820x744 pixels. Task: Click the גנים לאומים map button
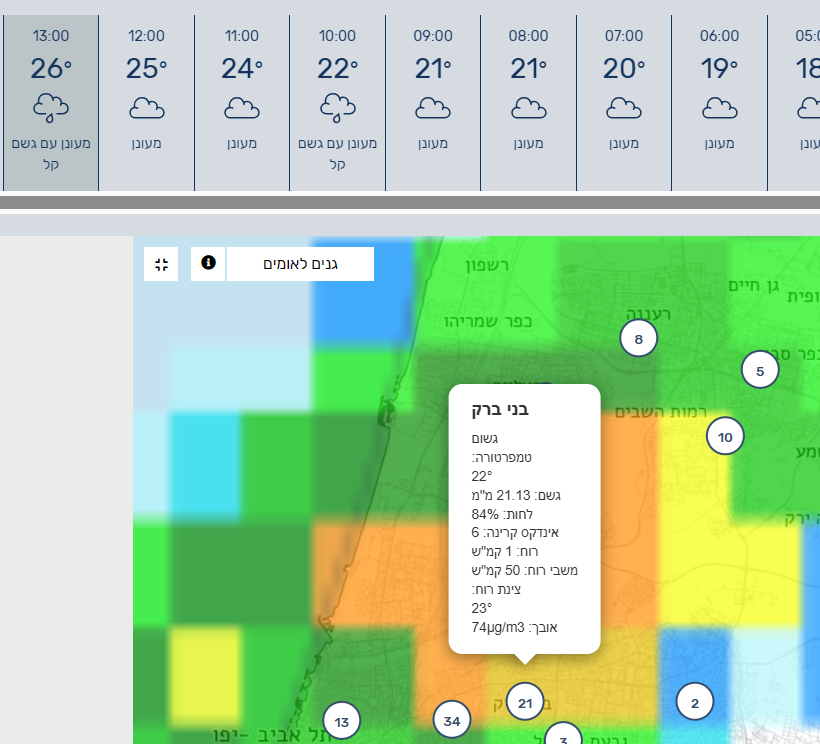pos(300,264)
